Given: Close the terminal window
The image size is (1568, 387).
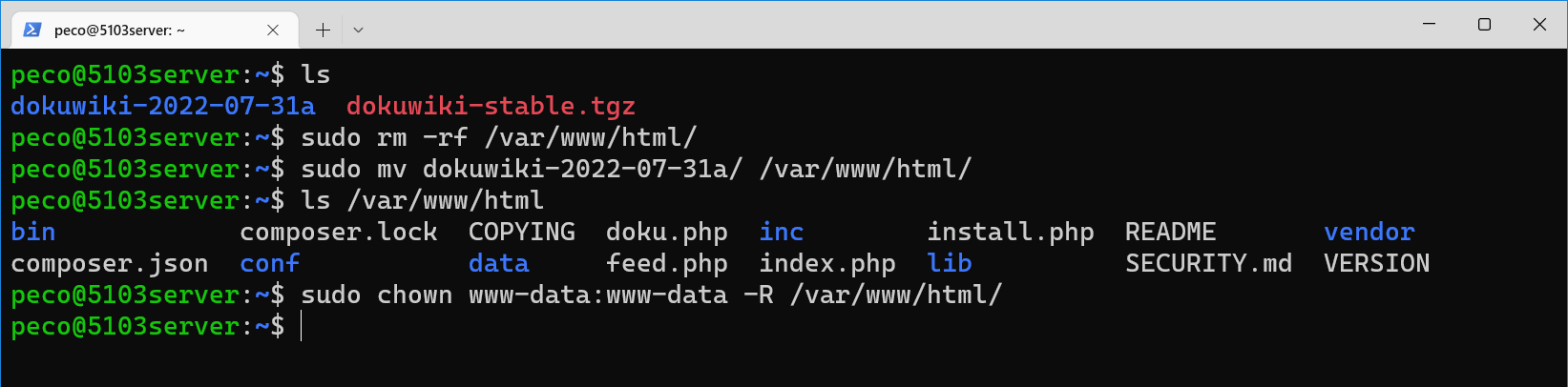Looking at the screenshot, I should pos(1539,25).
